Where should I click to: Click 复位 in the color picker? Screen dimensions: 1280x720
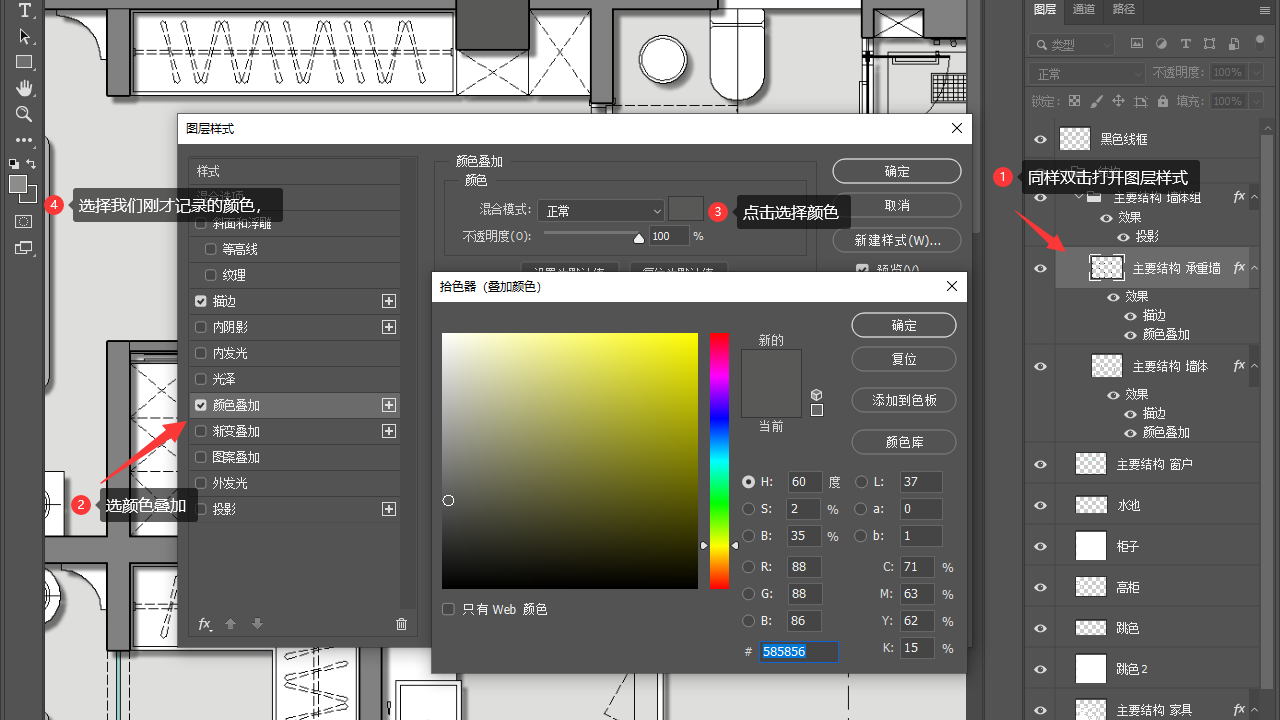click(x=904, y=359)
